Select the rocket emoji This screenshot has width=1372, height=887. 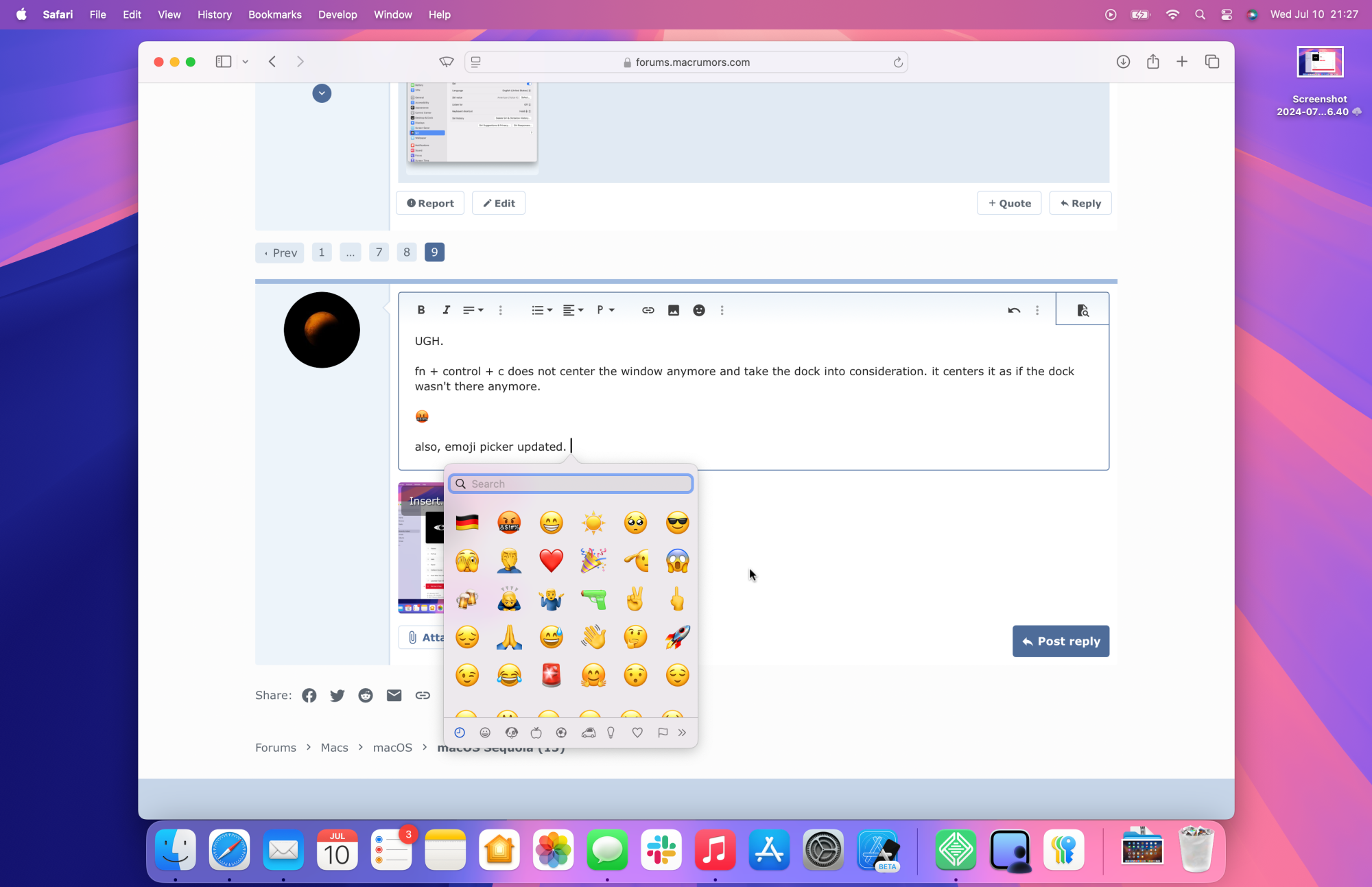pyautogui.click(x=677, y=637)
